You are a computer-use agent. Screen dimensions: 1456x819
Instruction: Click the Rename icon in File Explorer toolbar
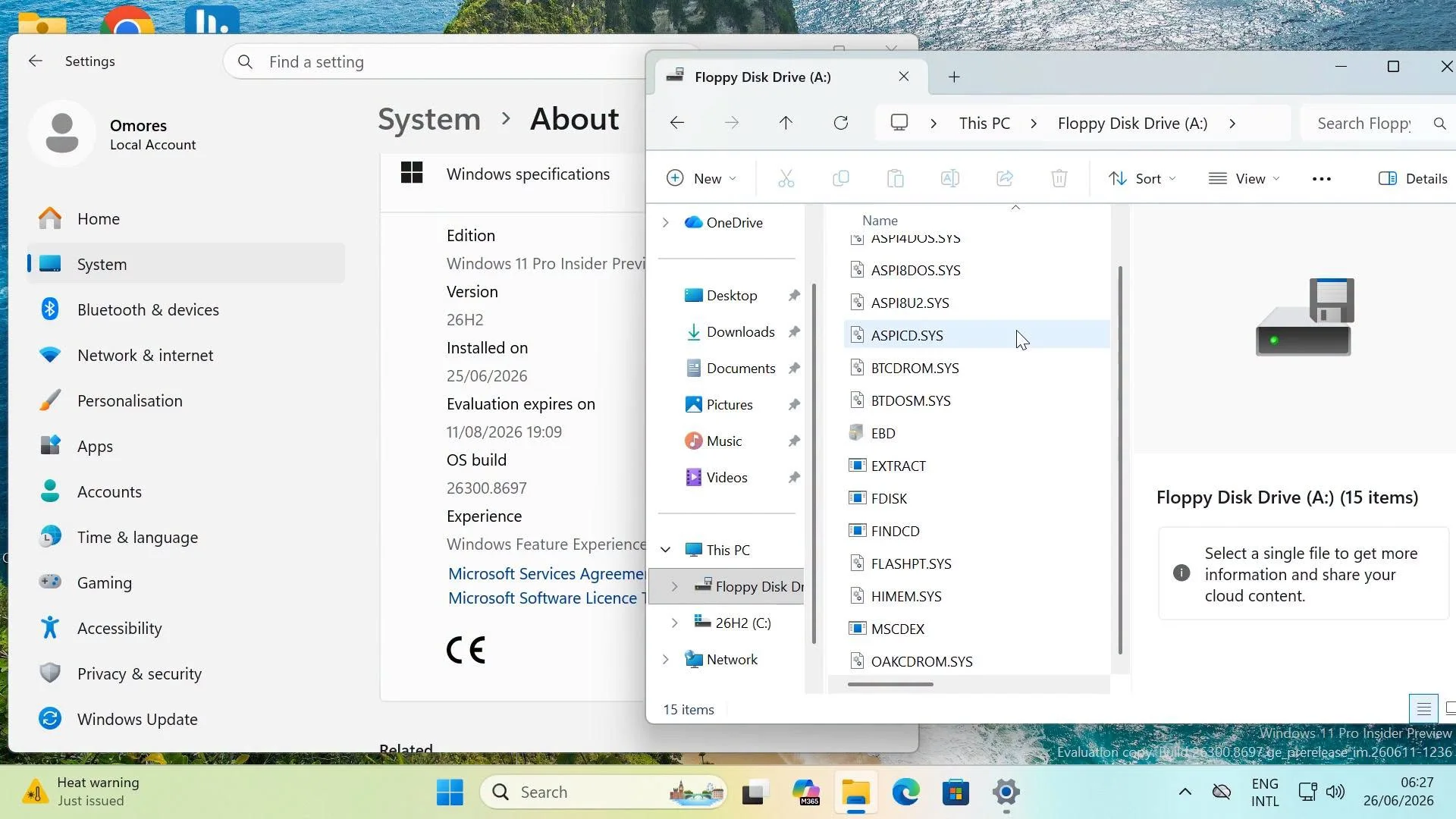(x=949, y=179)
